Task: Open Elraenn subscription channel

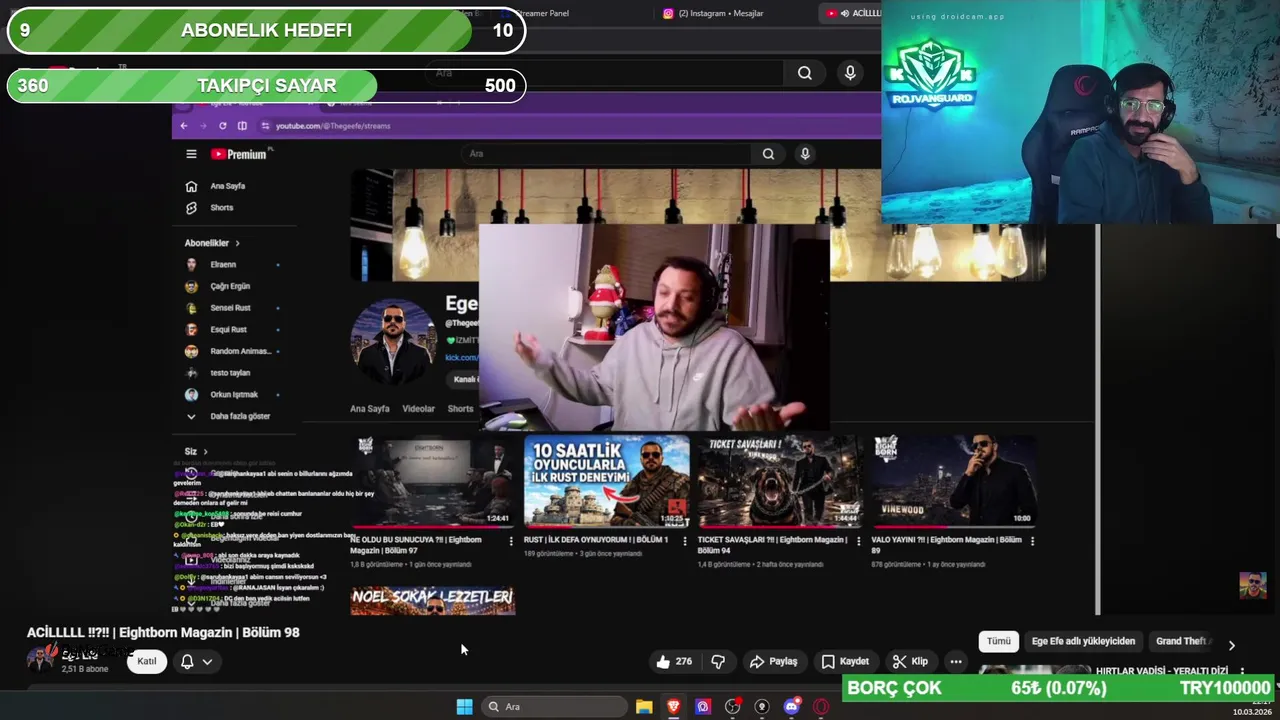Action: tap(223, 265)
